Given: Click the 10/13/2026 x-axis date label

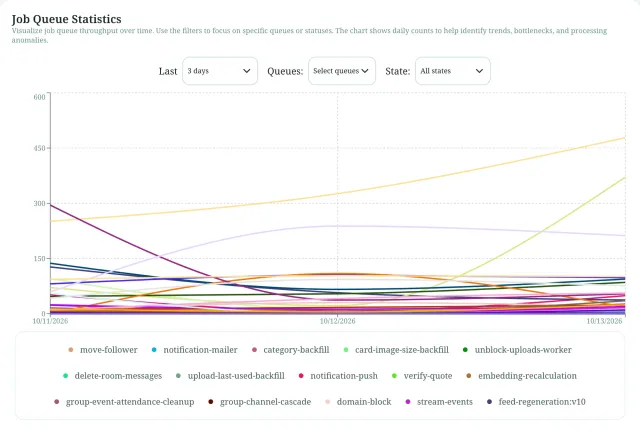Looking at the screenshot, I should pos(604,321).
